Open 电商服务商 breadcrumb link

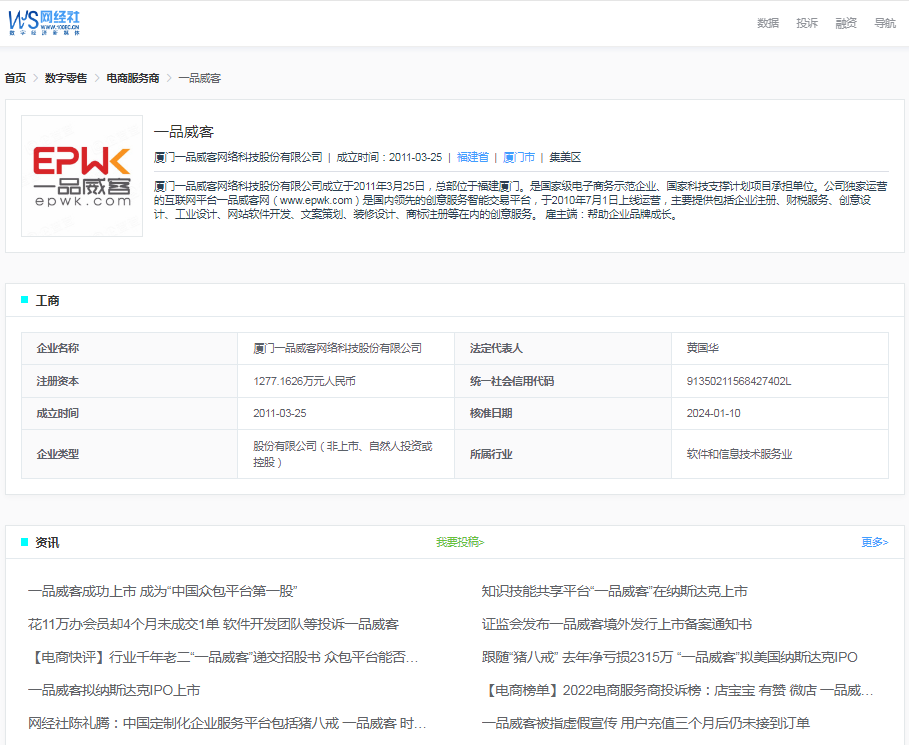pyautogui.click(x=133, y=78)
